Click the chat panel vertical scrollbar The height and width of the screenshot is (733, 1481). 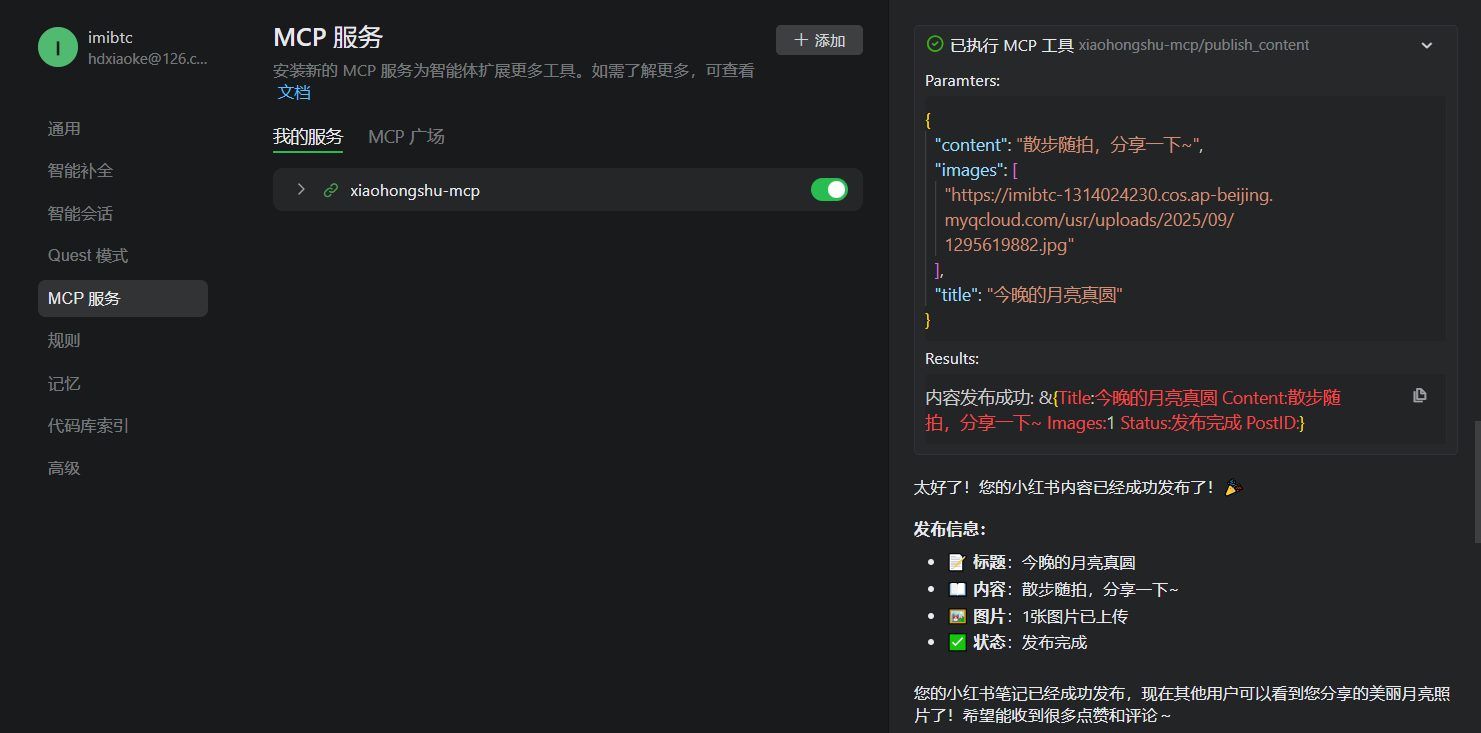click(x=1475, y=480)
